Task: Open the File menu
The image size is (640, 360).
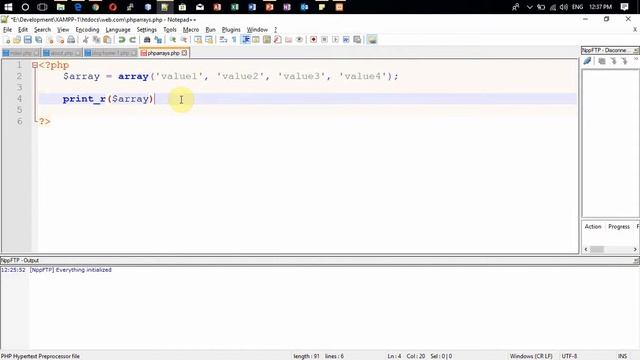Action: click(7, 30)
